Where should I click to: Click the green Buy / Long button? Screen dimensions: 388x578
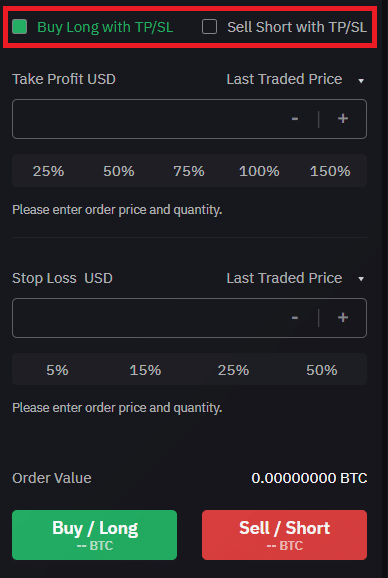(x=94, y=535)
